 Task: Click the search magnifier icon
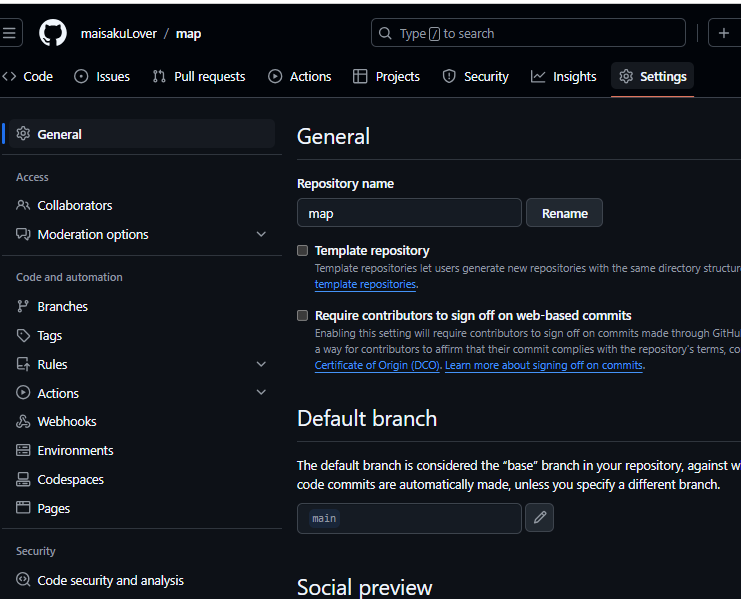[385, 34]
